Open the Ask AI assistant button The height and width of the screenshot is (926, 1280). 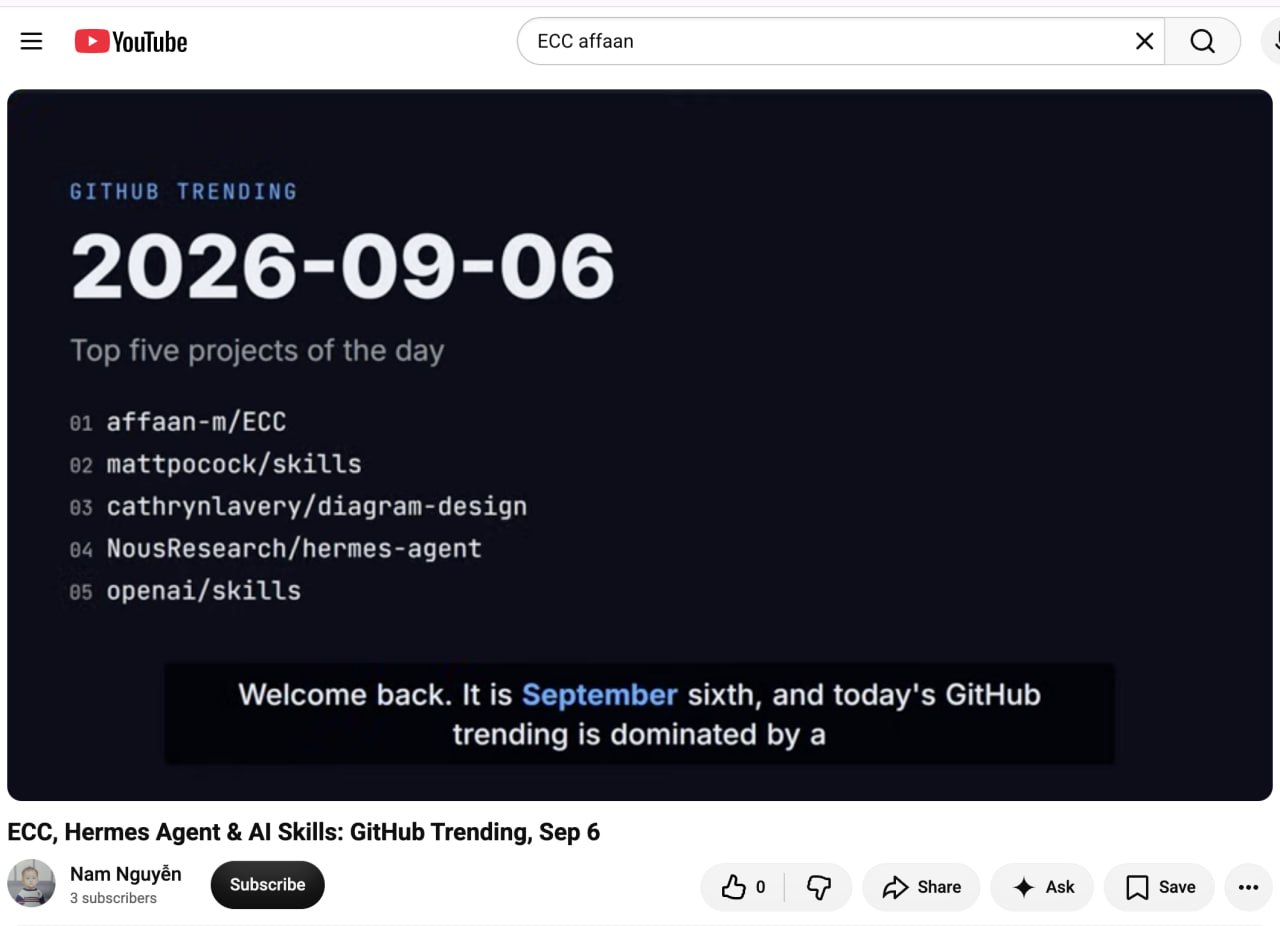tap(1042, 887)
